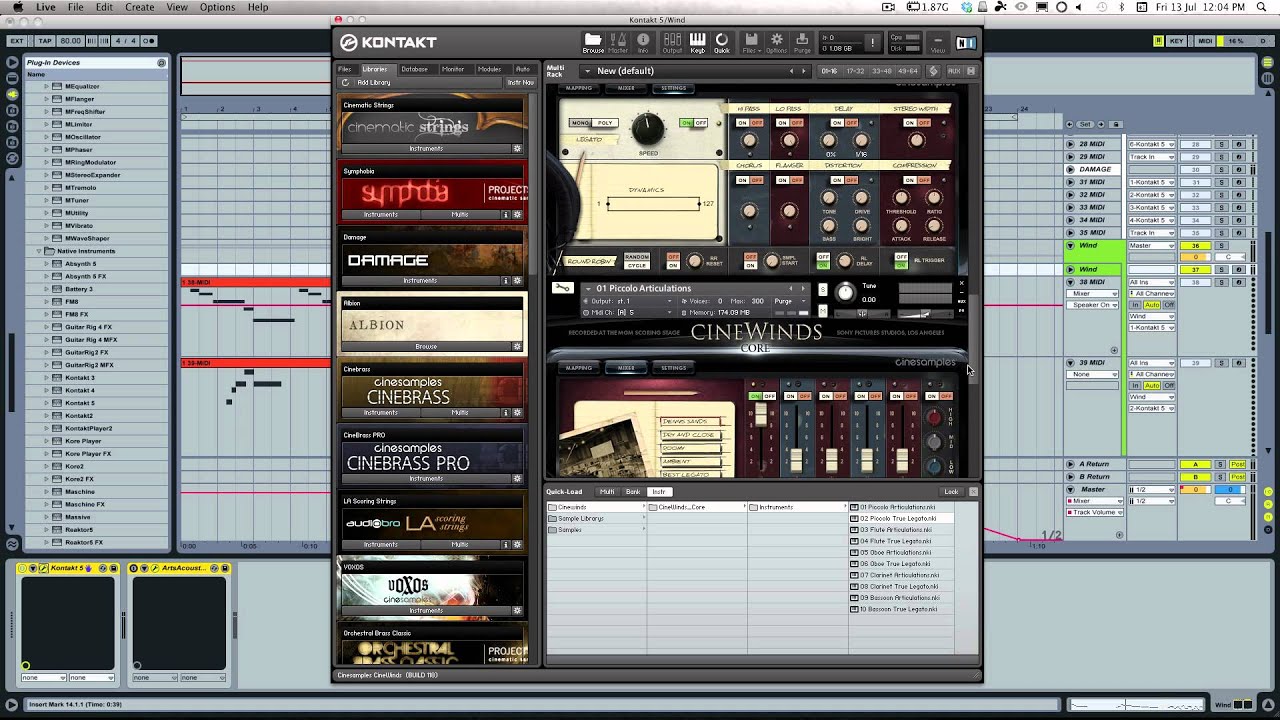Expand the Absynth 5 device in Ableton's browser

[46, 264]
